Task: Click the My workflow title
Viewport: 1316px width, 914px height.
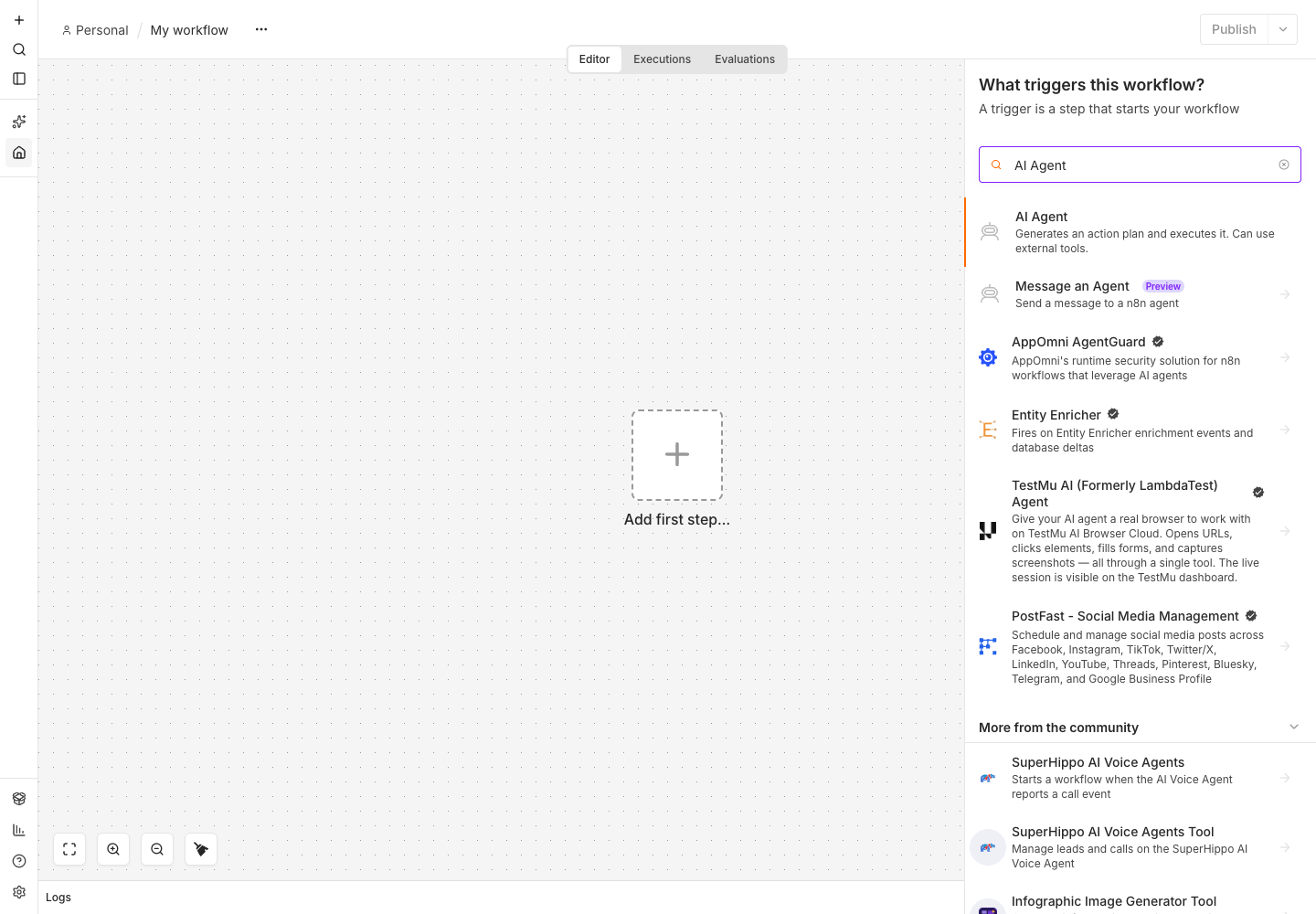Action: point(189,30)
